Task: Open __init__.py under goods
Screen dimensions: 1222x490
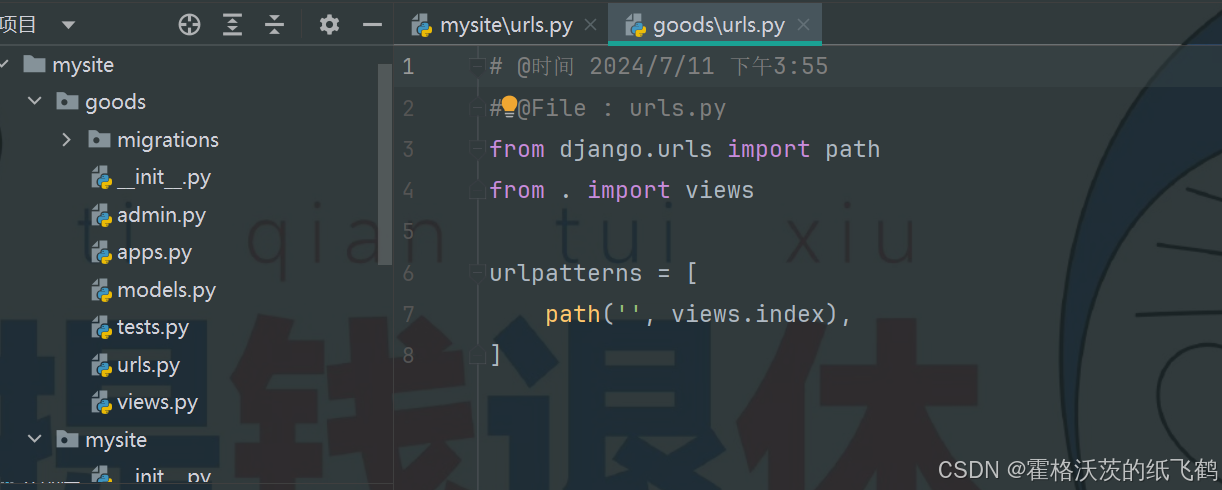Action: click(164, 177)
